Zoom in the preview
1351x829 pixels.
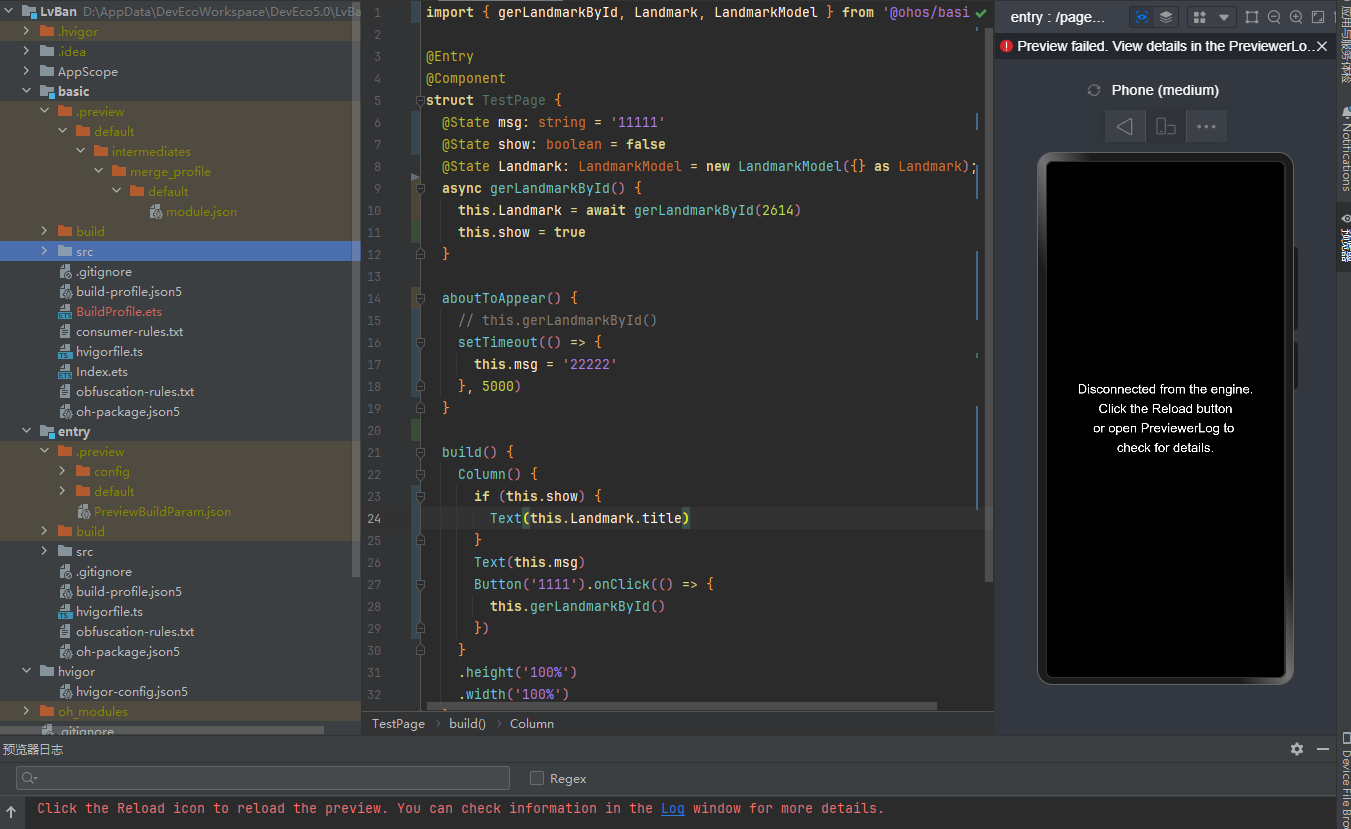[1296, 17]
